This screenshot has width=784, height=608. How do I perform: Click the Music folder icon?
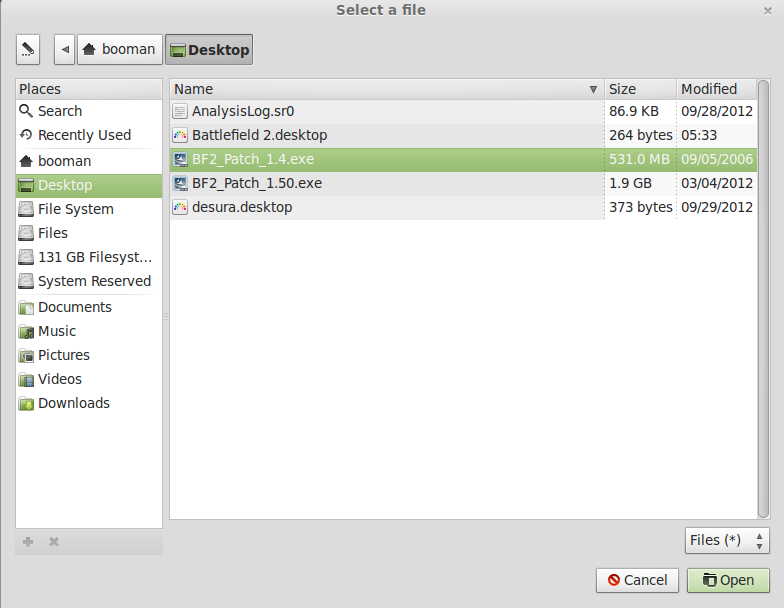(26, 332)
